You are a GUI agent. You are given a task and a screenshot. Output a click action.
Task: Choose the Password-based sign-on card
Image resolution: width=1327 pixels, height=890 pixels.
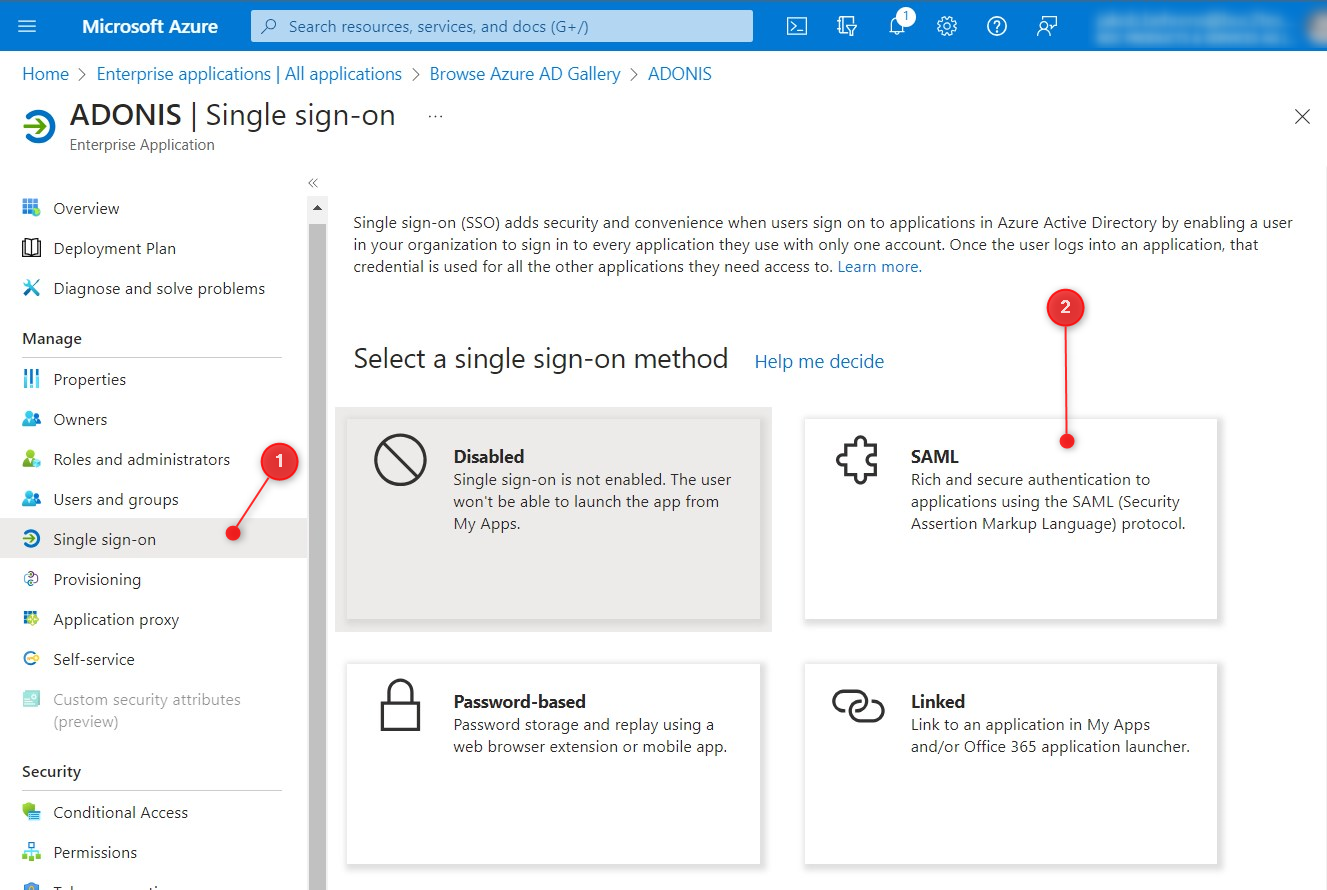coord(553,763)
